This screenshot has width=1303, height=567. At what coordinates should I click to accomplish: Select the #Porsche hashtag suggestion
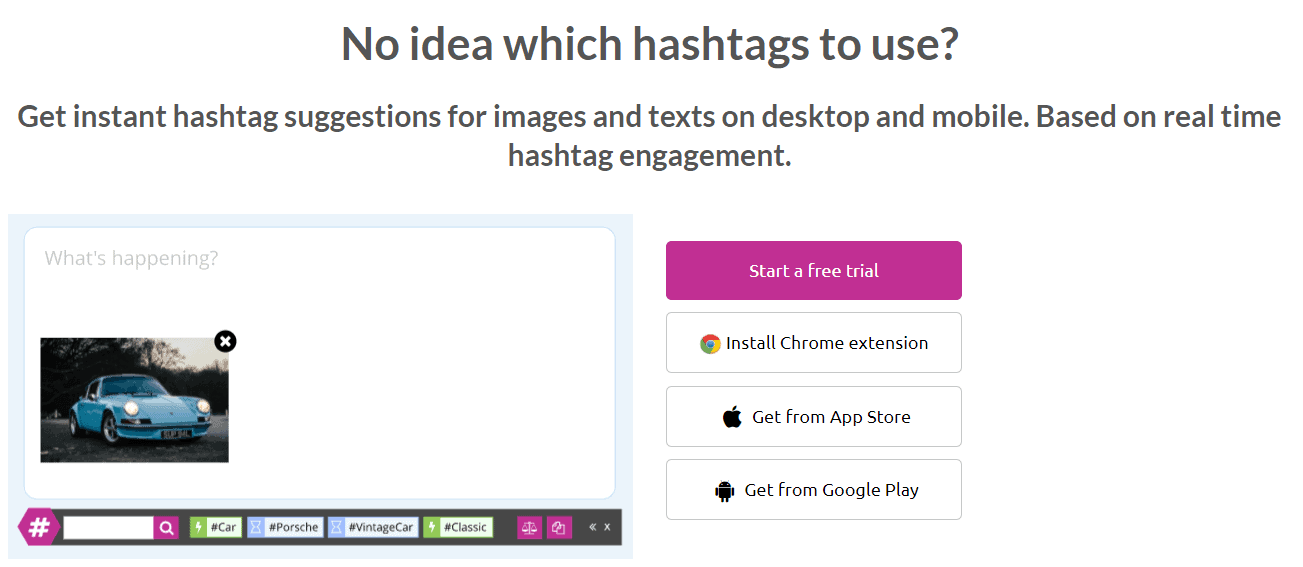click(285, 527)
